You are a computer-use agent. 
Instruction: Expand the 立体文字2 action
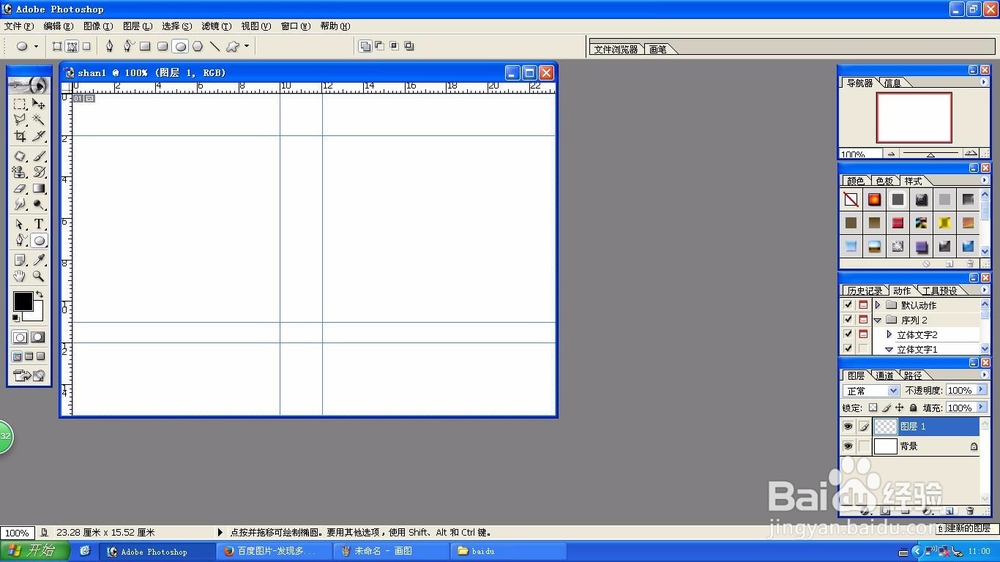889,334
